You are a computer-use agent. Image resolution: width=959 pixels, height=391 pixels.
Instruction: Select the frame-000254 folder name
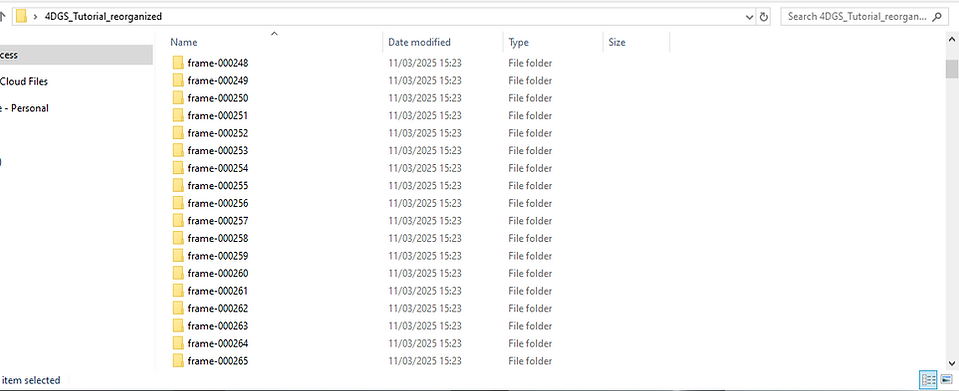click(x=218, y=168)
